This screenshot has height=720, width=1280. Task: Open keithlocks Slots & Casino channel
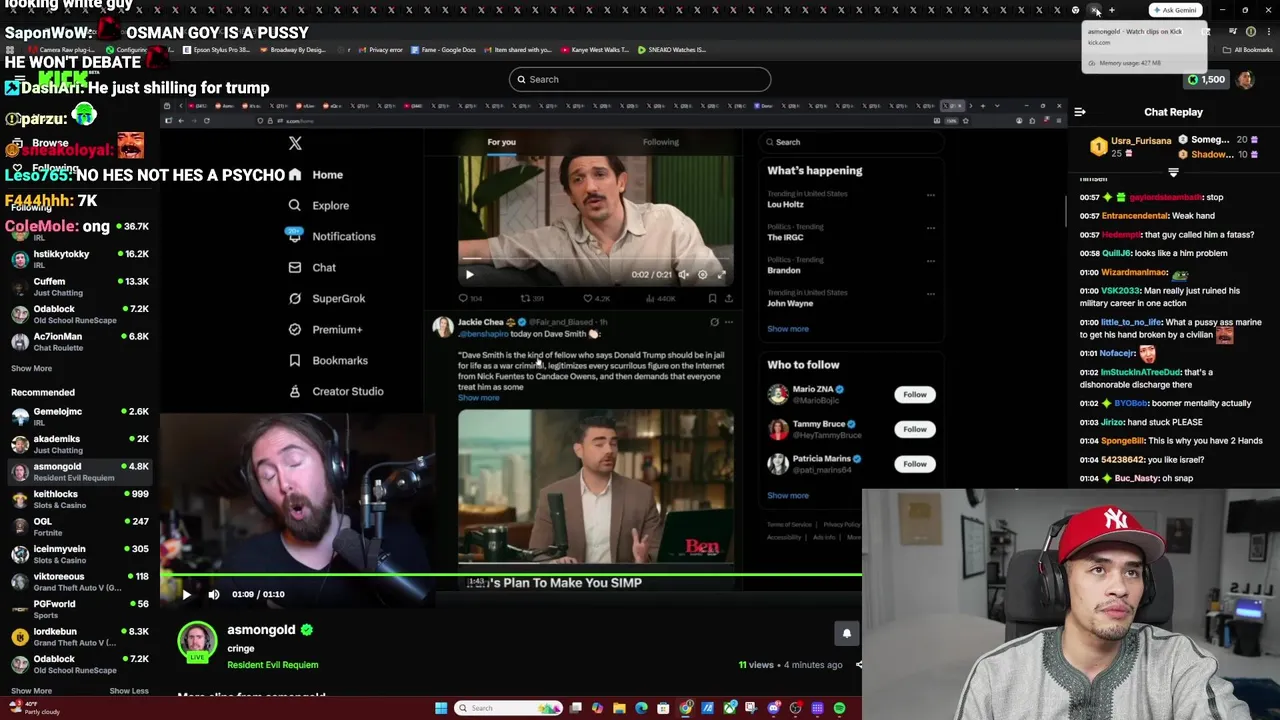pyautogui.click(x=80, y=499)
